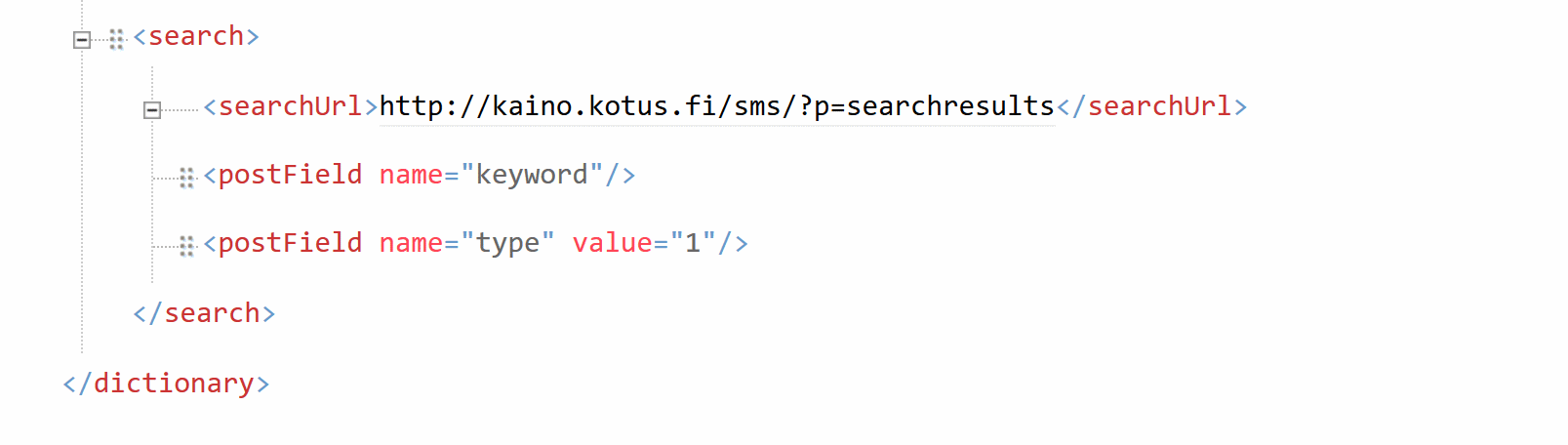Click the "1" attribute value
The width and height of the screenshot is (1568, 445).
(693, 244)
